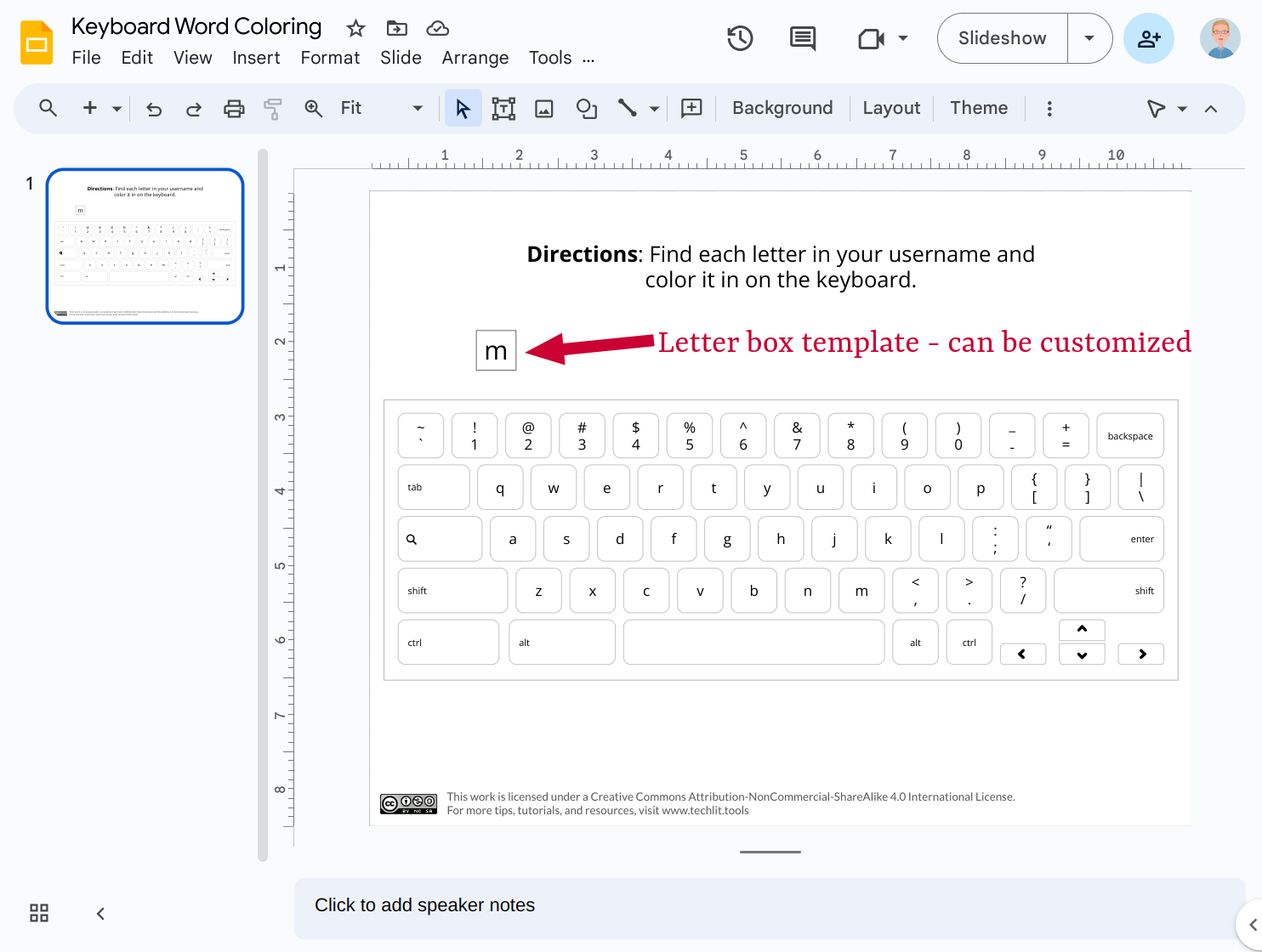
Task: Click the license text line on the slide
Action: 730,797
